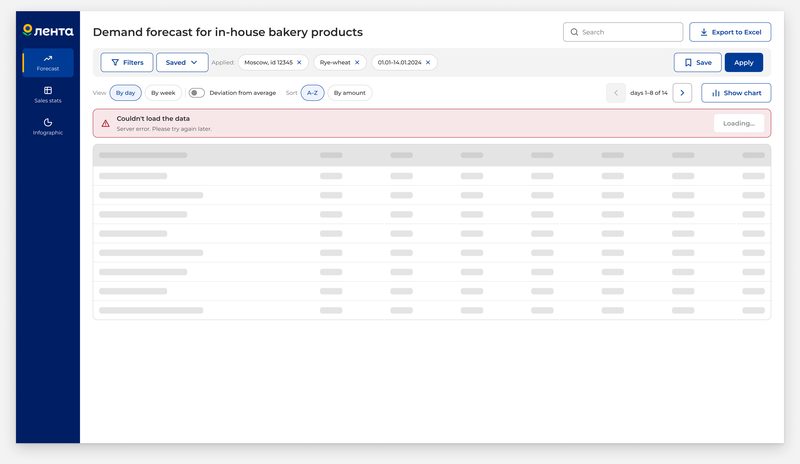Click the 01.01-14.01.2024 chip label

coord(399,62)
